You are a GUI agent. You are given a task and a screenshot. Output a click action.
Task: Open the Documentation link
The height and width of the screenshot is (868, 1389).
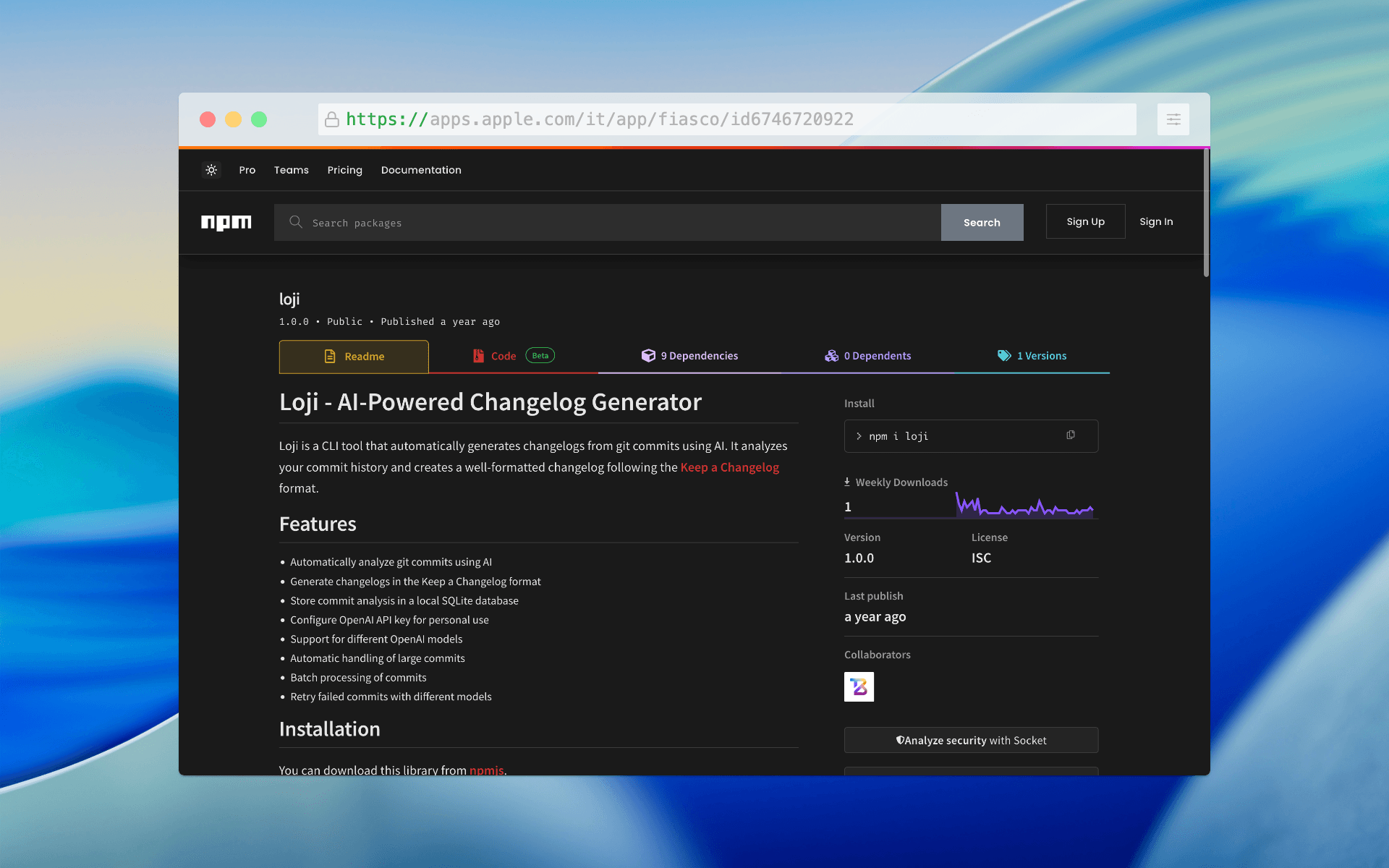(421, 170)
